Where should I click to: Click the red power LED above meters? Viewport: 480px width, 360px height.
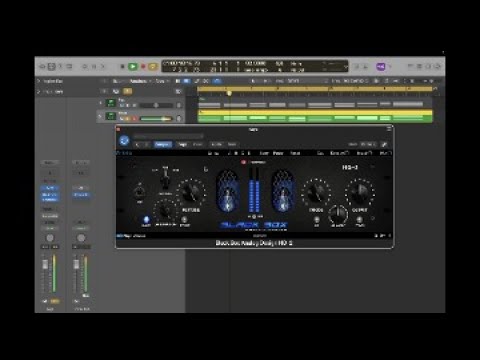[x=243, y=162]
